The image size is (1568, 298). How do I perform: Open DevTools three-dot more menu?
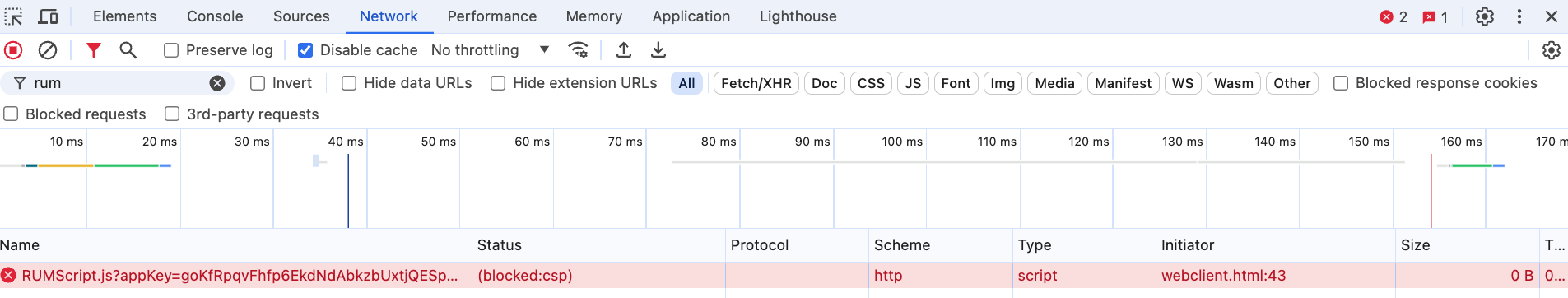tap(1519, 16)
